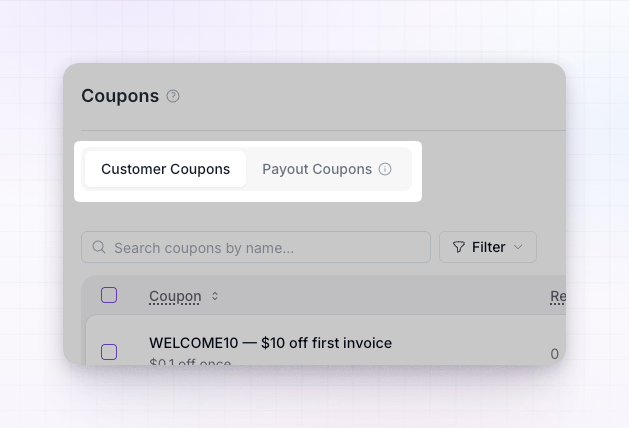Click the funnel icon on Filter button
The height and width of the screenshot is (428, 629).
pos(459,247)
